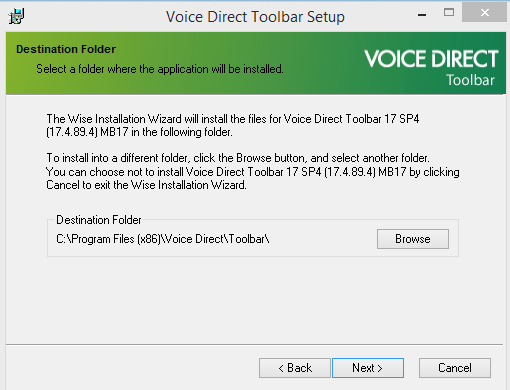The height and width of the screenshot is (390, 510).
Task: Click the 'Select a folder where the application' subtitle
Action: [x=160, y=69]
